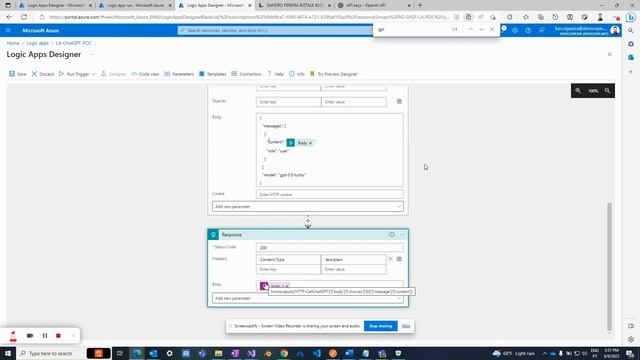Screen dimensions: 640x360
Task: Open Help in the designer toolbar
Action: tap(276, 74)
